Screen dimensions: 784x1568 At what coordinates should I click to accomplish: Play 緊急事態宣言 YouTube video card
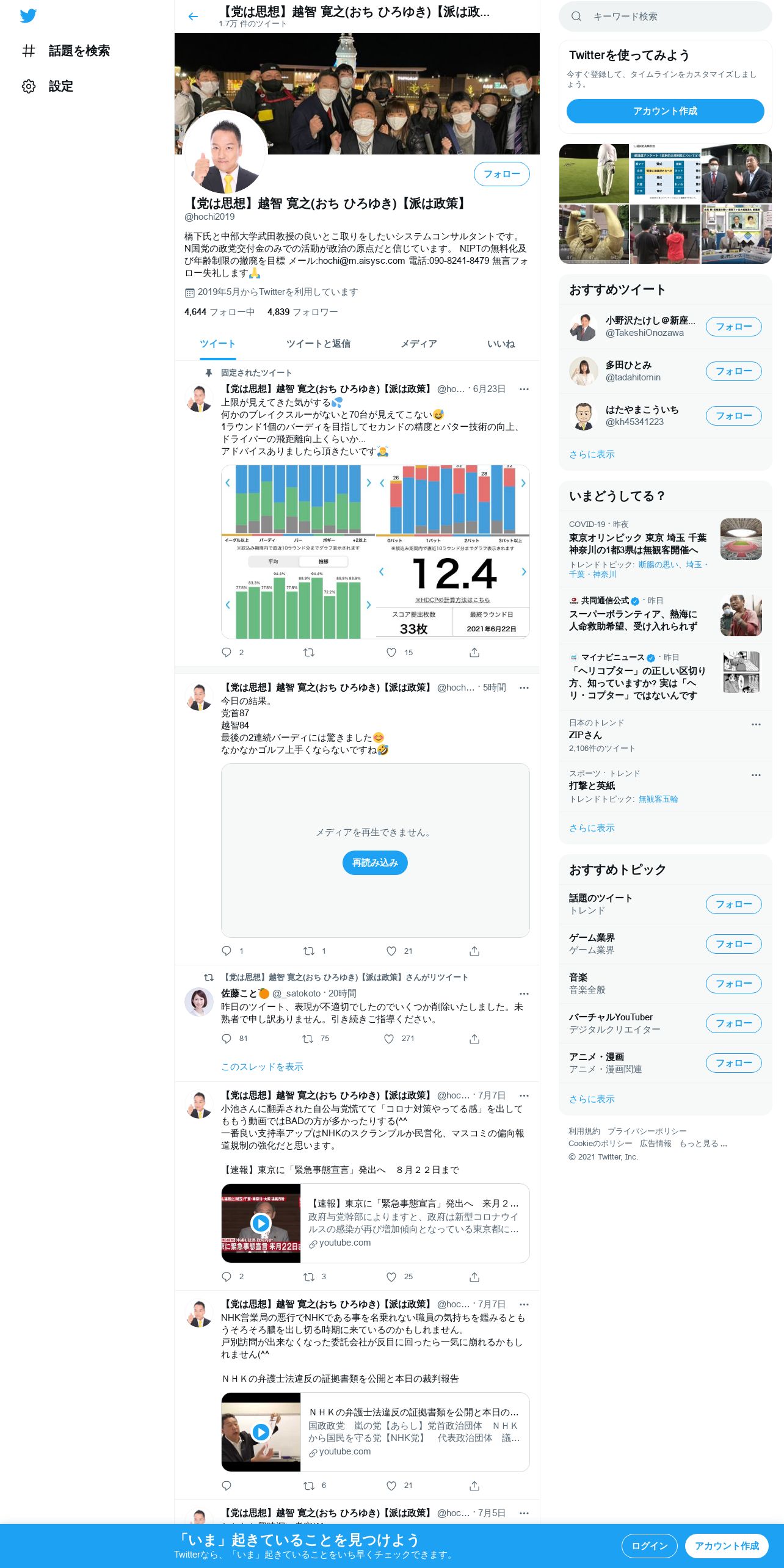click(x=261, y=1223)
